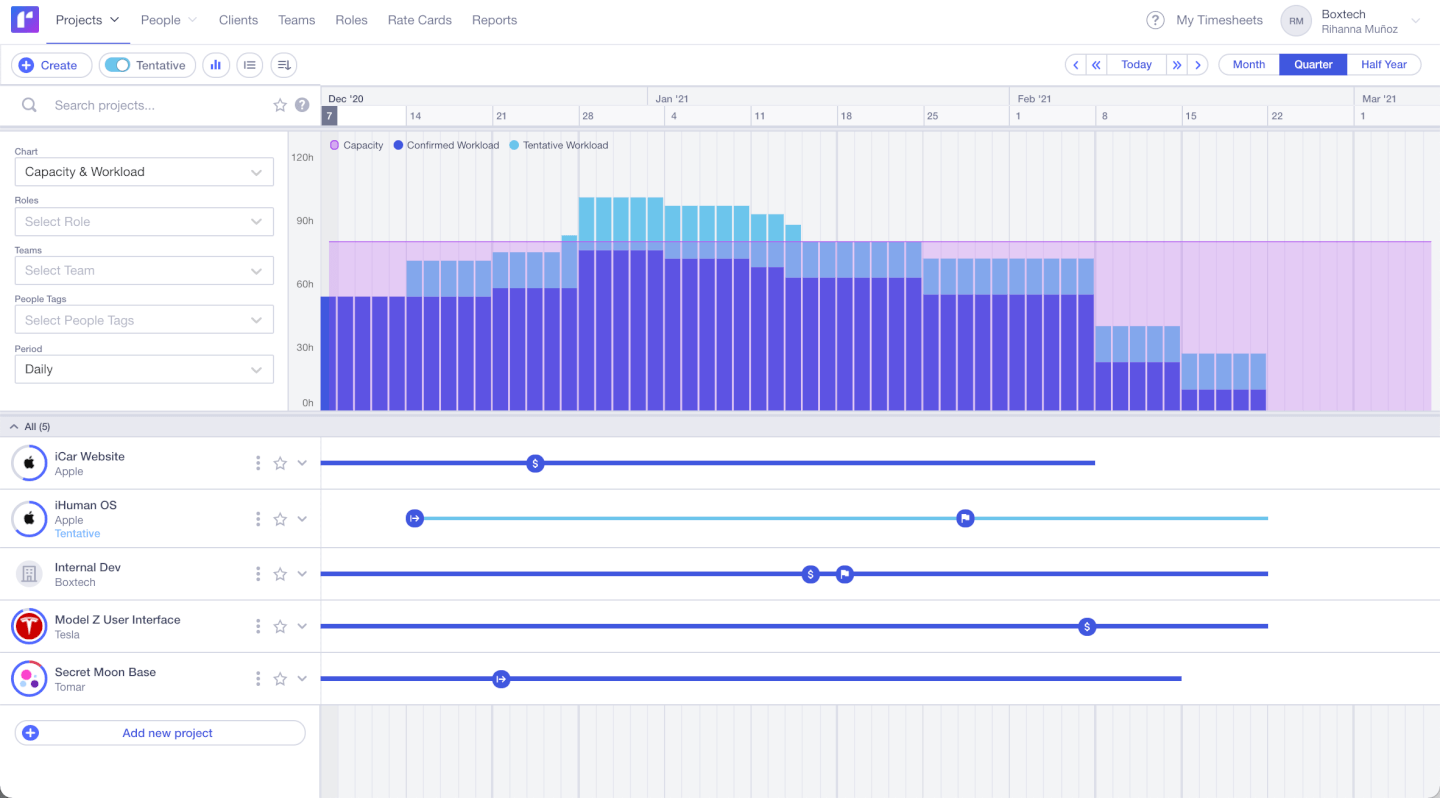Click the Apple logo of iHuman OS
Image resolution: width=1440 pixels, height=798 pixels.
pos(29,519)
